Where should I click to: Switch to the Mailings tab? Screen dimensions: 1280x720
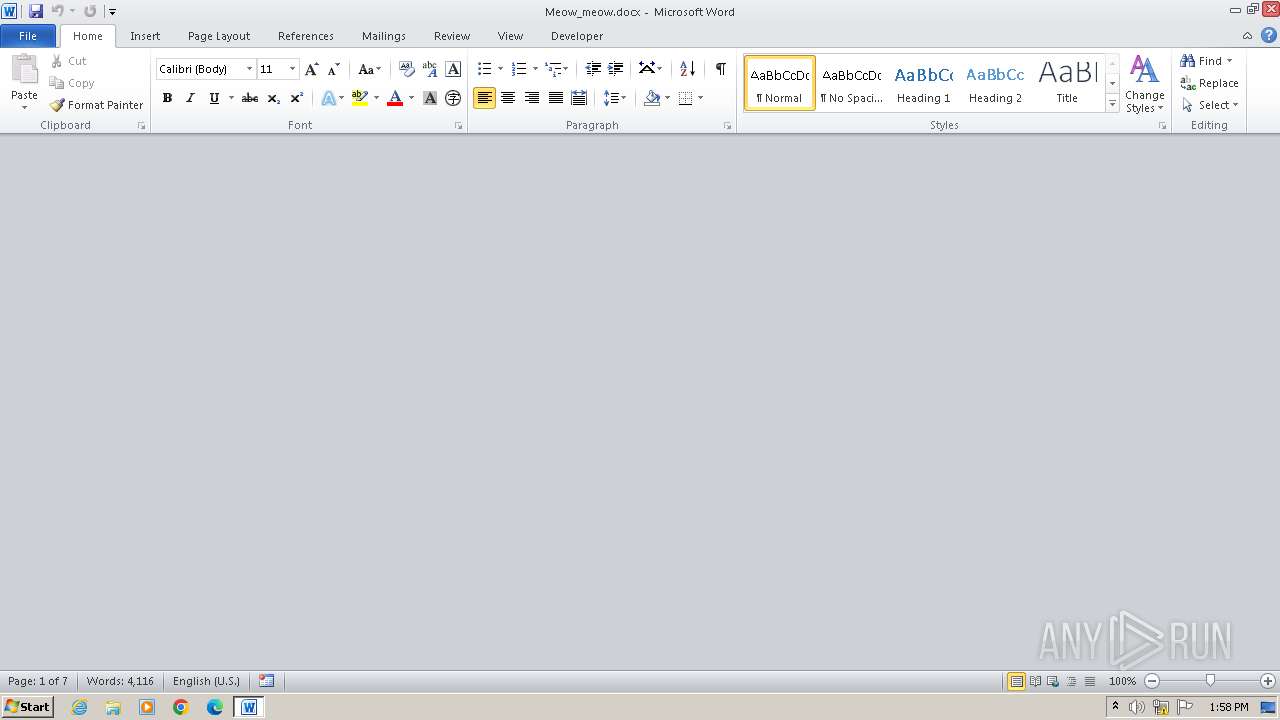click(384, 35)
